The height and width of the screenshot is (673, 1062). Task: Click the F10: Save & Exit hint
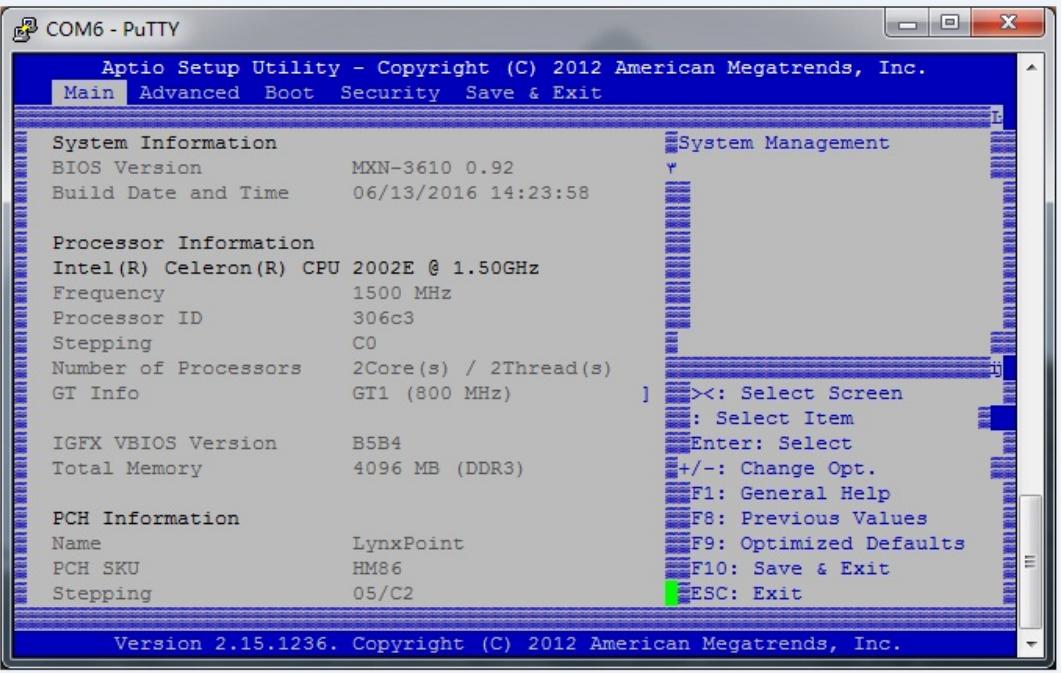[790, 569]
